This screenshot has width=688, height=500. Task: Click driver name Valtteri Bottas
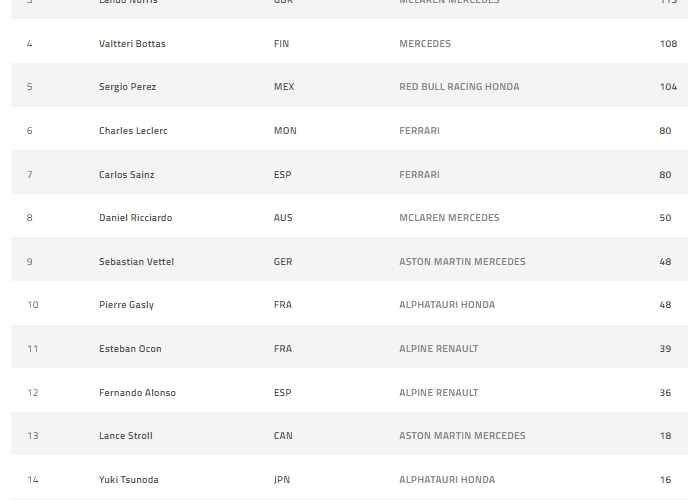[x=132, y=44]
